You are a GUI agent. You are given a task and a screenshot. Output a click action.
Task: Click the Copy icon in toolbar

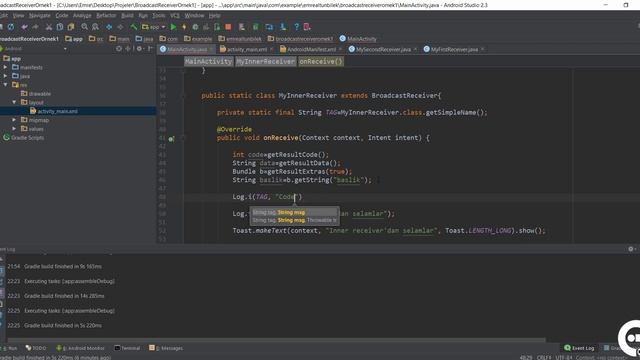coord(60,27)
